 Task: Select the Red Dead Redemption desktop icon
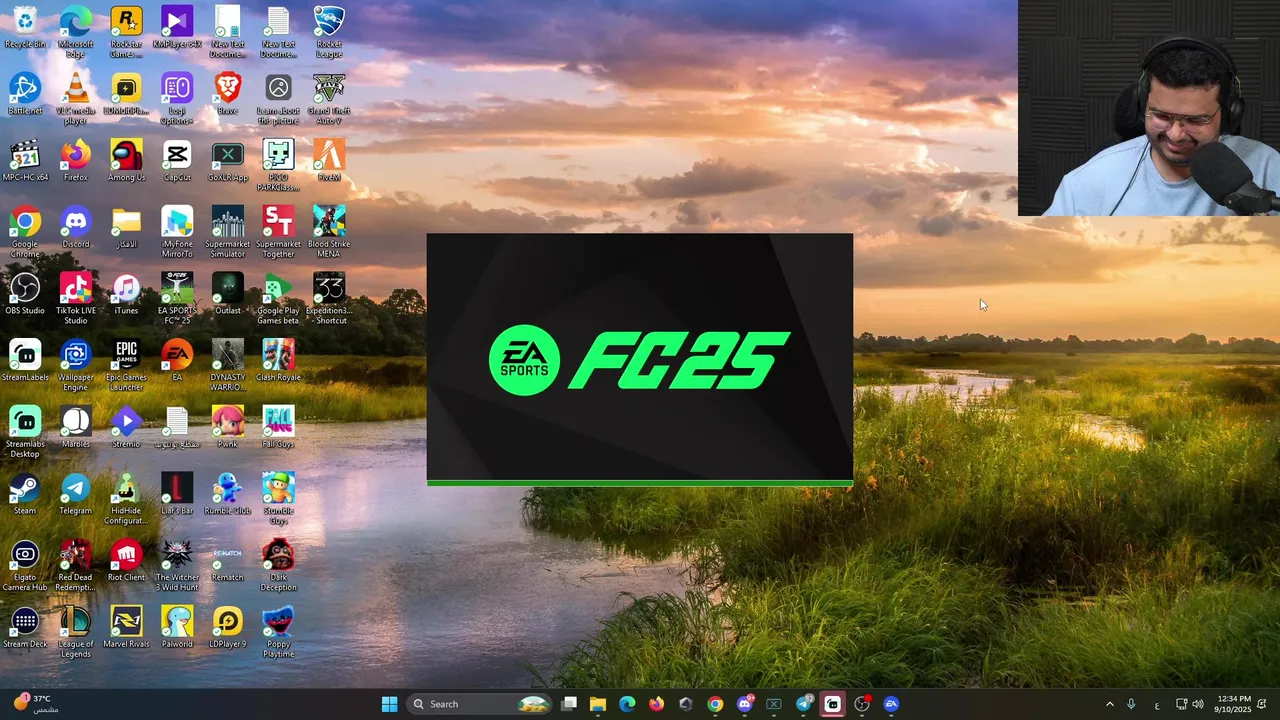tap(76, 565)
